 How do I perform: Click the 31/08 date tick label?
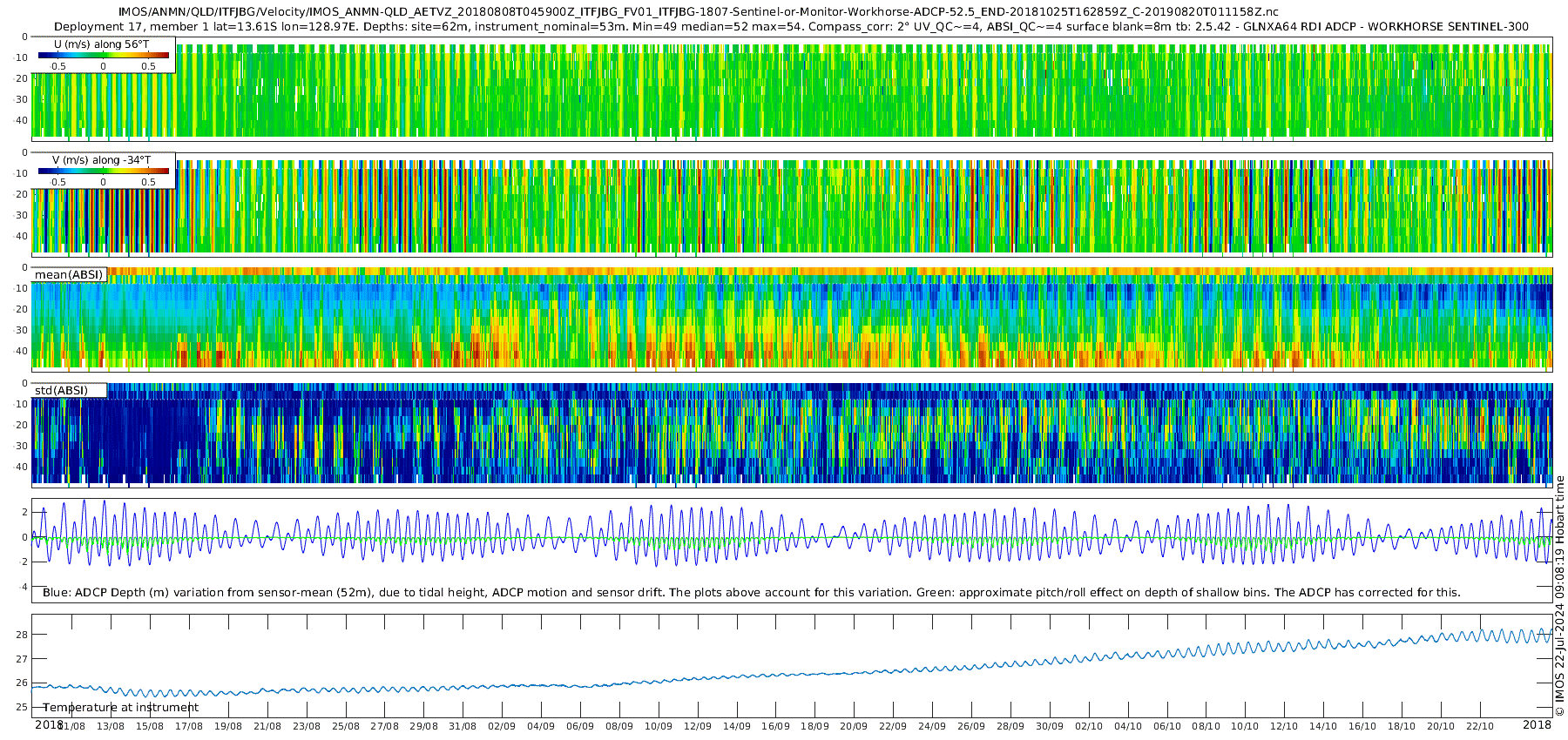[x=463, y=726]
